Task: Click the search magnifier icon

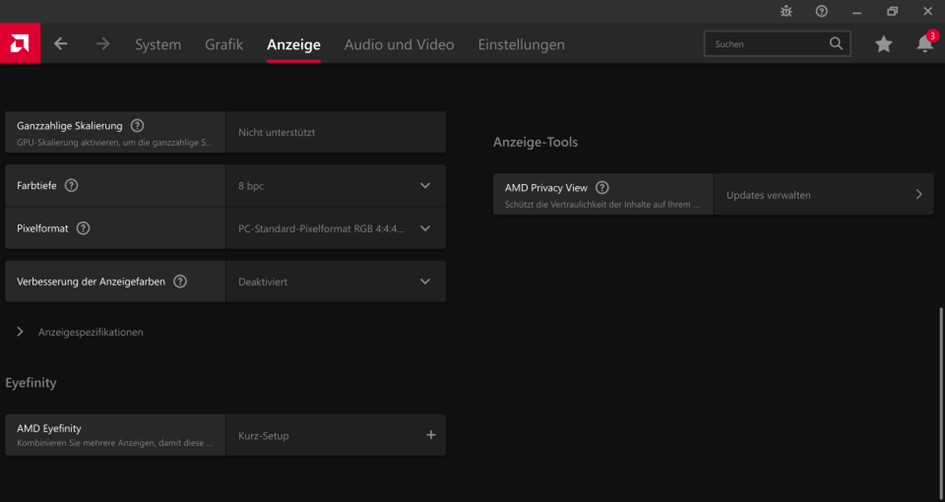Action: pos(836,43)
